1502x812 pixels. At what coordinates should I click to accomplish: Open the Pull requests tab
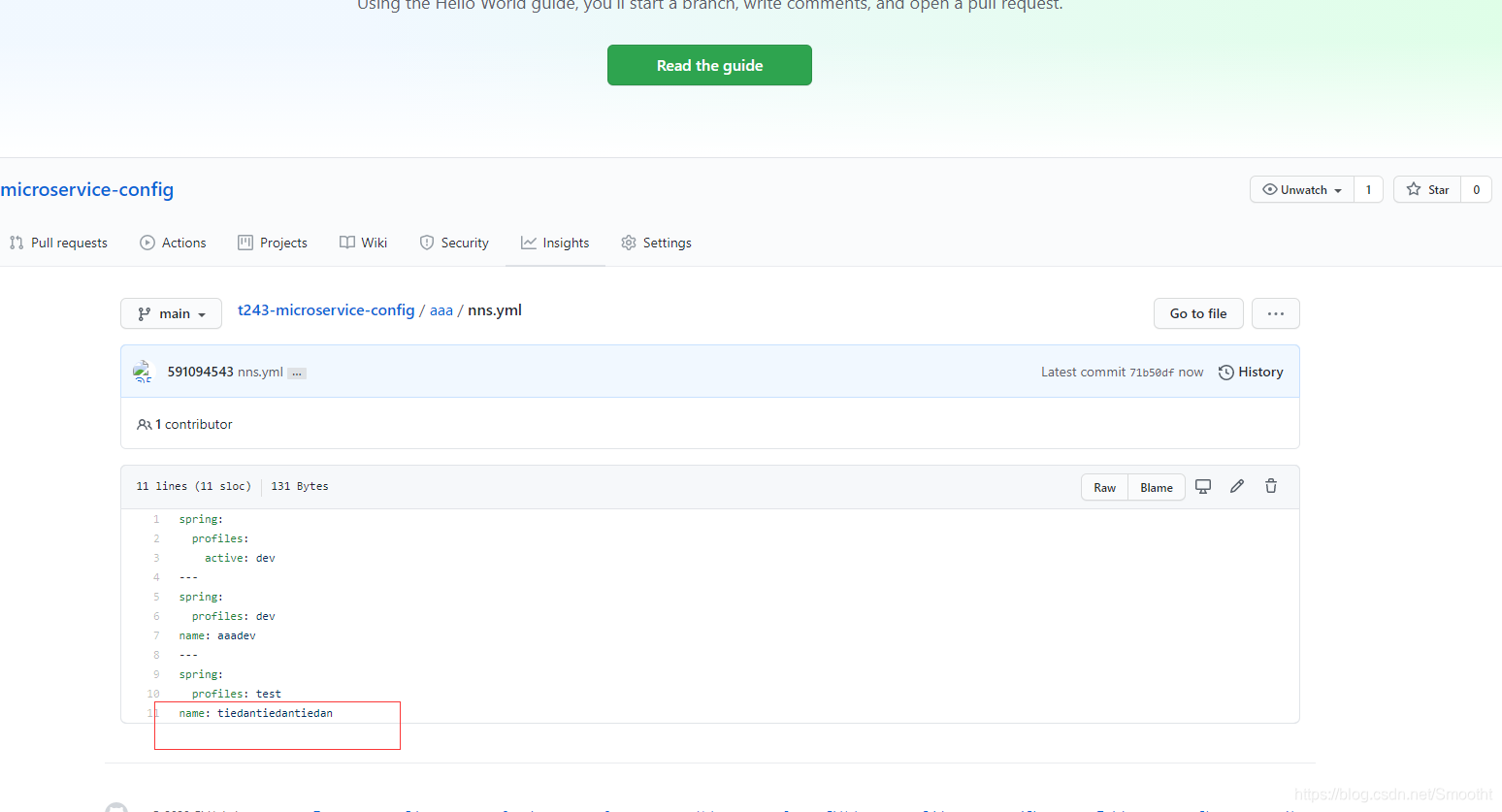tap(59, 243)
